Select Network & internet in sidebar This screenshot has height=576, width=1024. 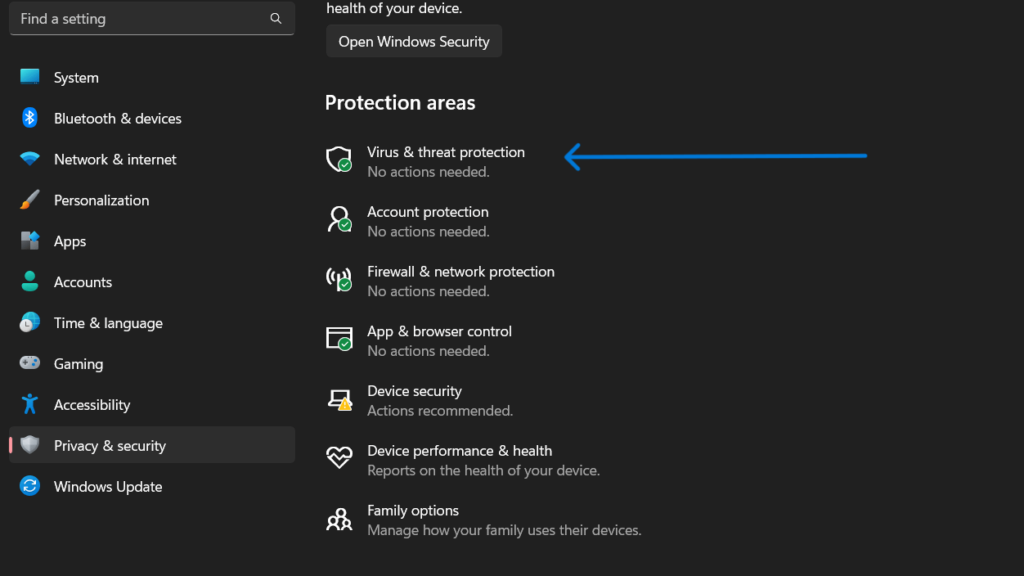point(115,160)
